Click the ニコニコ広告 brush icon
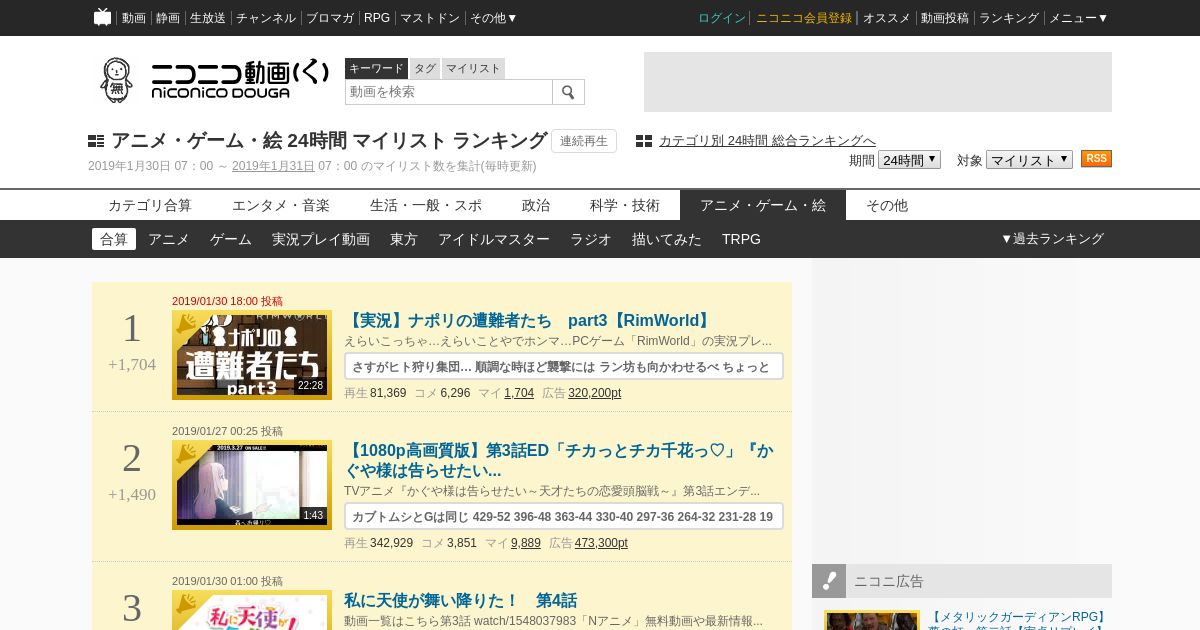 (829, 581)
